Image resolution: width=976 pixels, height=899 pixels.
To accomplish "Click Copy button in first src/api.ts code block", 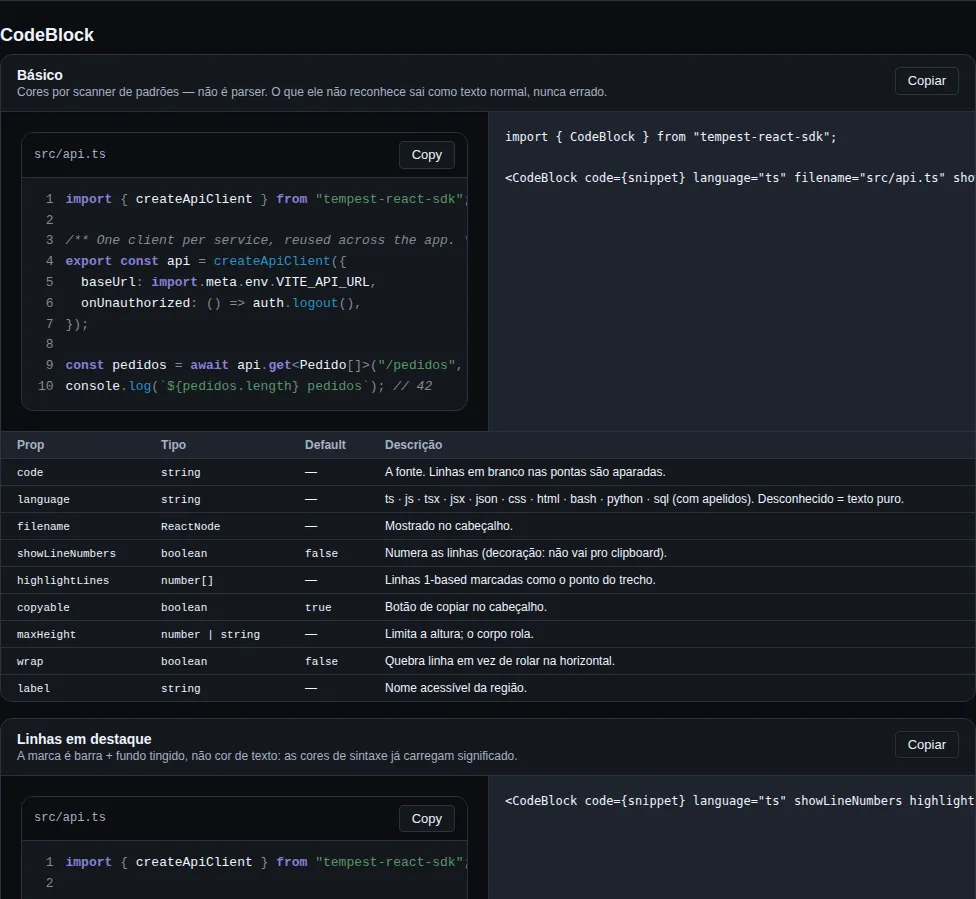I will point(426,155).
